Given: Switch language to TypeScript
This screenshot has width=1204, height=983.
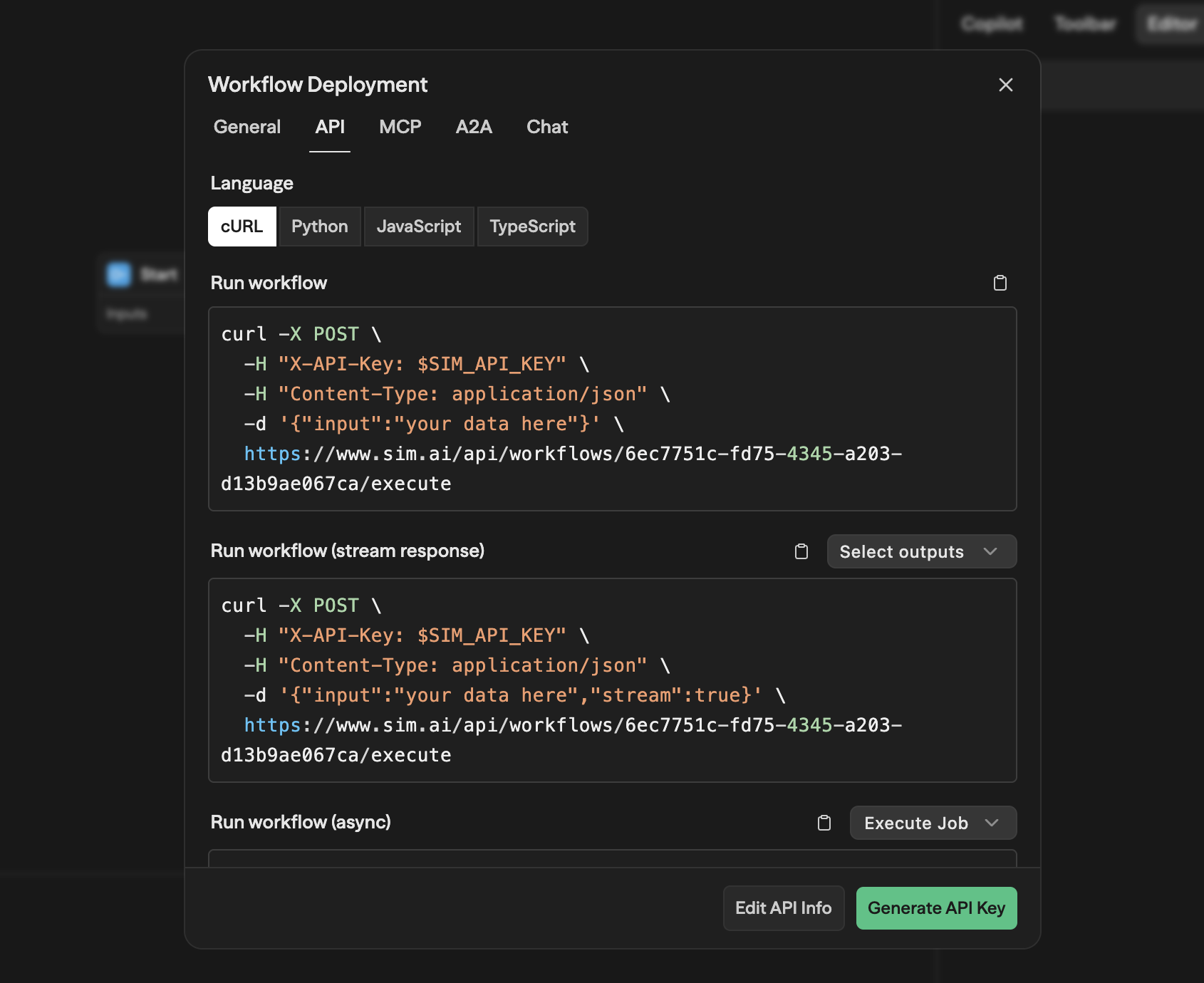Looking at the screenshot, I should 532,227.
